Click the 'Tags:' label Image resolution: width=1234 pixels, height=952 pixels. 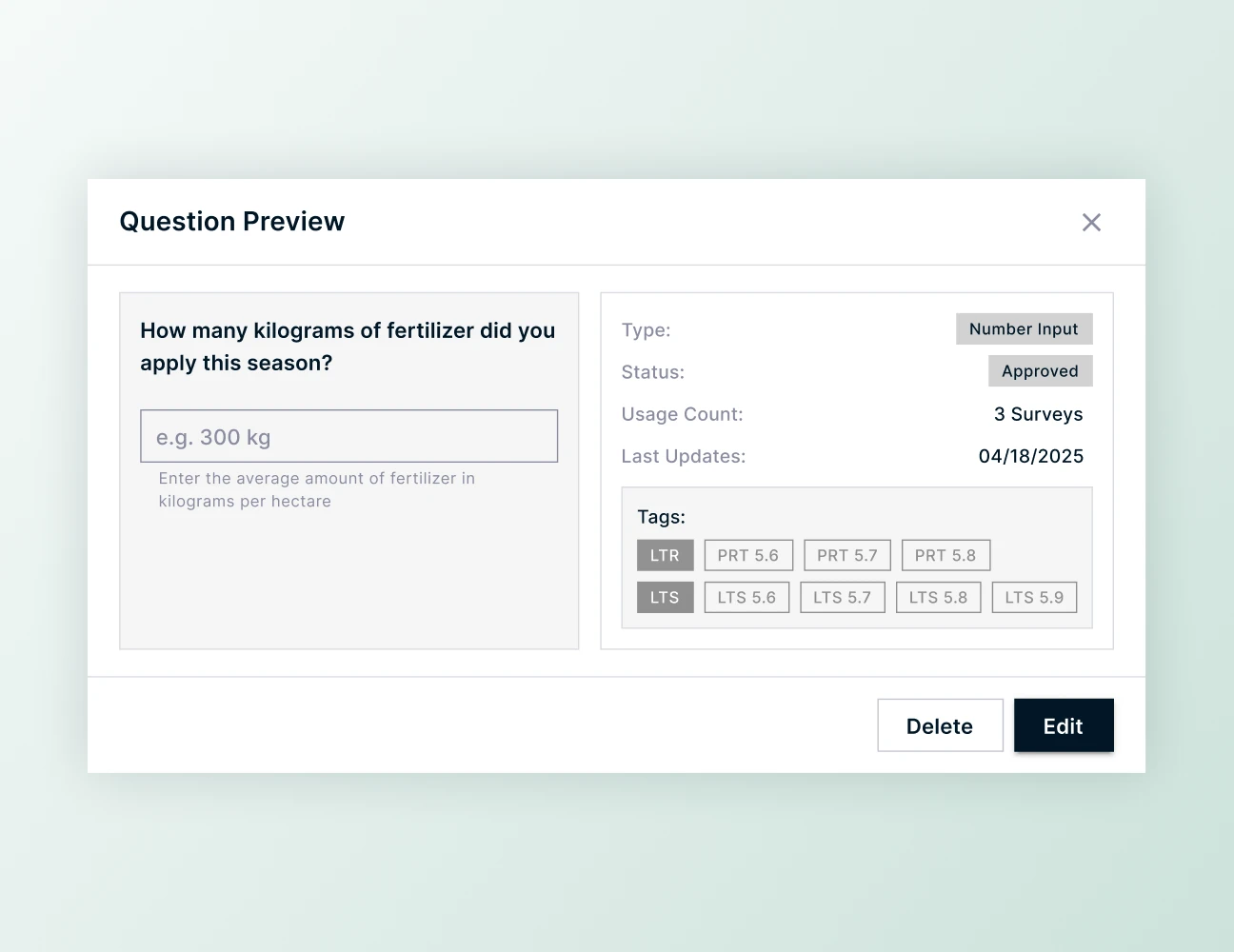(x=661, y=517)
